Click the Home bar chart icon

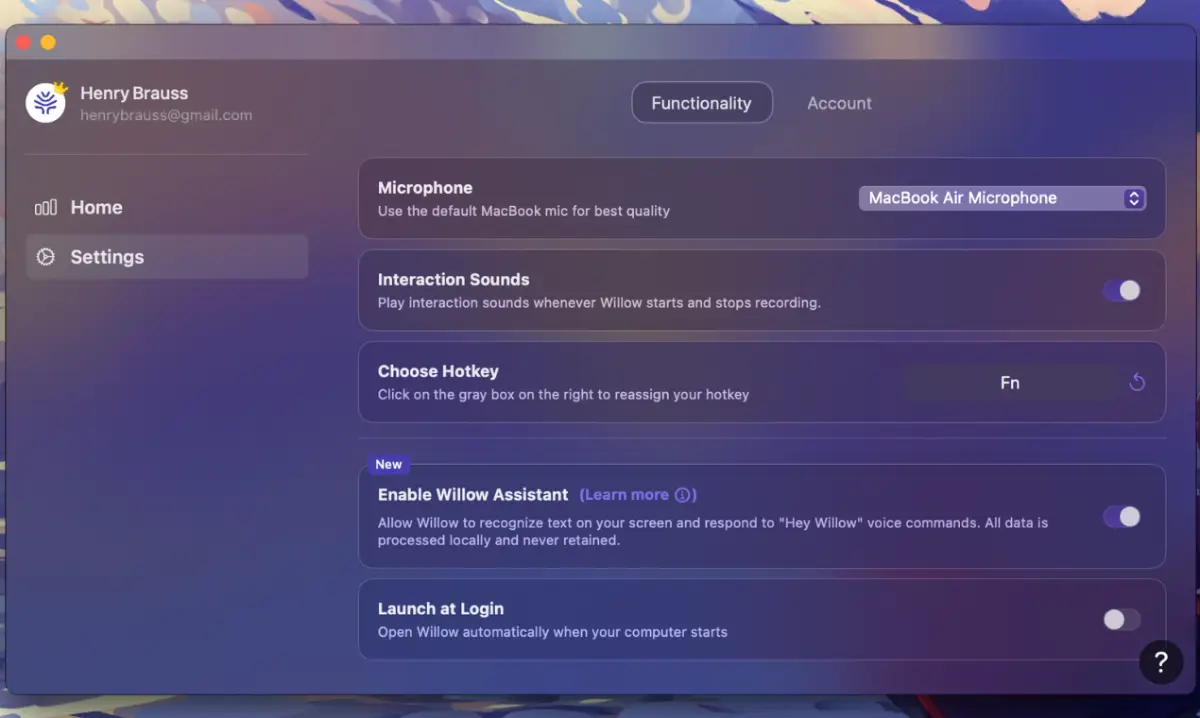[x=46, y=208]
